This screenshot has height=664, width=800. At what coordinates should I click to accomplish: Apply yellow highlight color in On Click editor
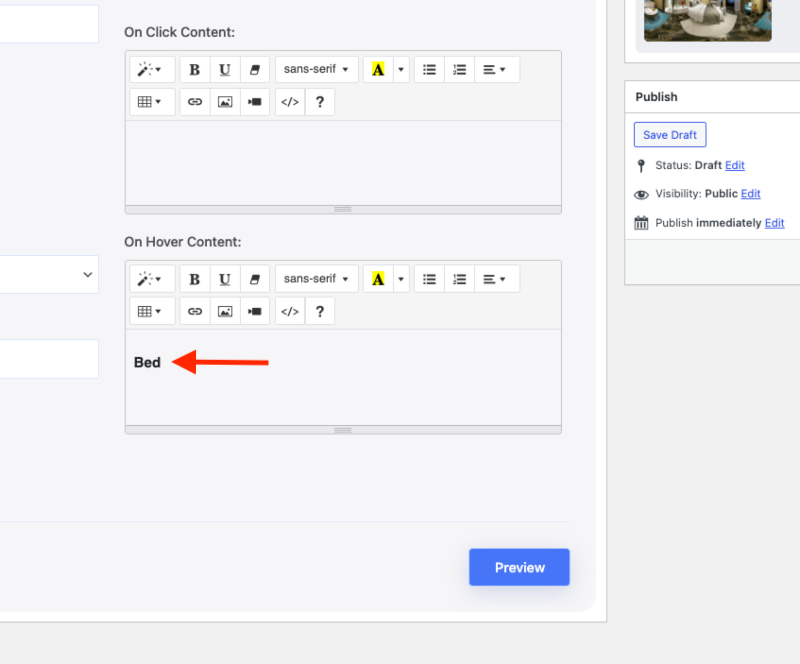[378, 69]
